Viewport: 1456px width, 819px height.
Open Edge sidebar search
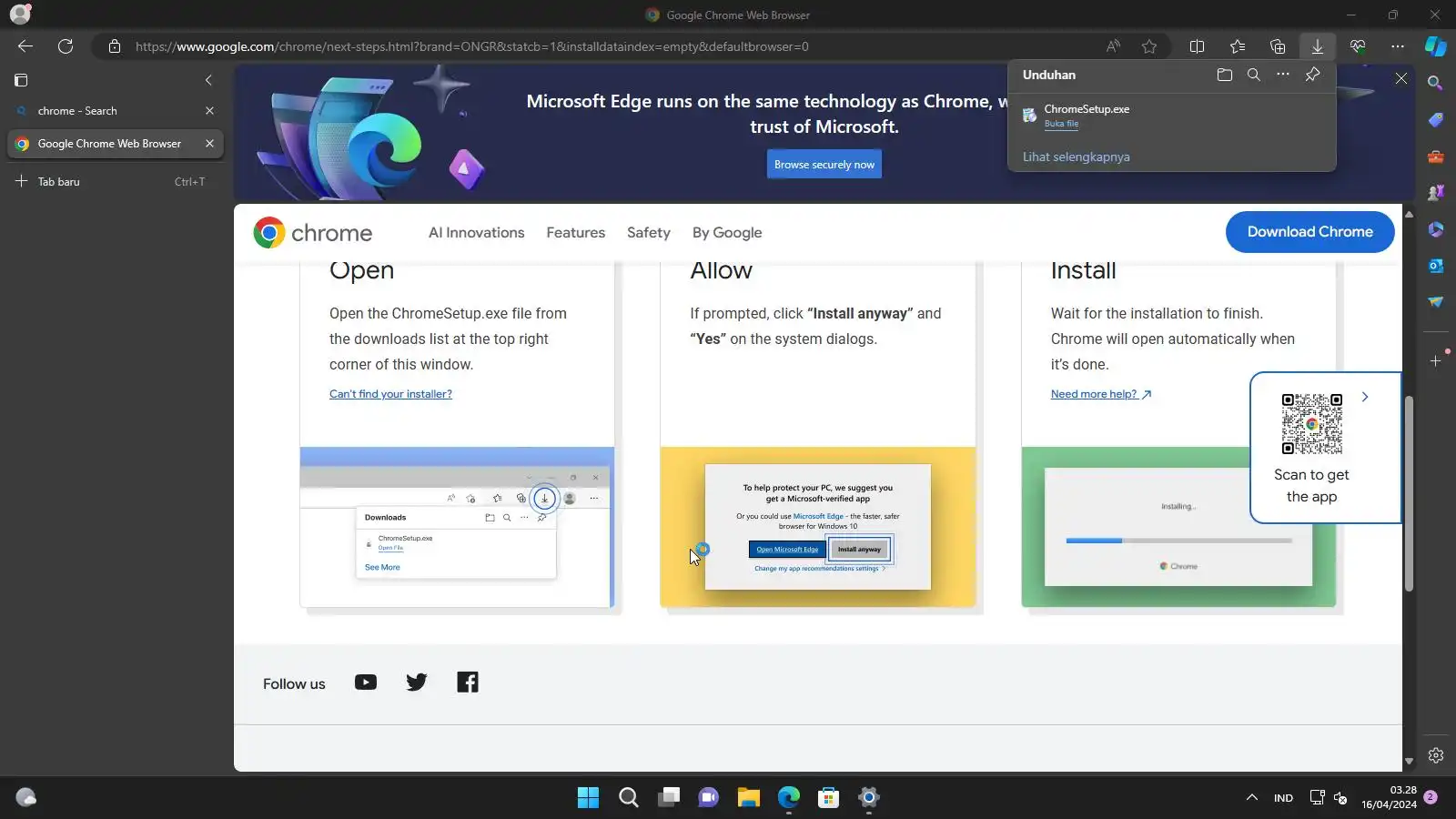point(1435,84)
